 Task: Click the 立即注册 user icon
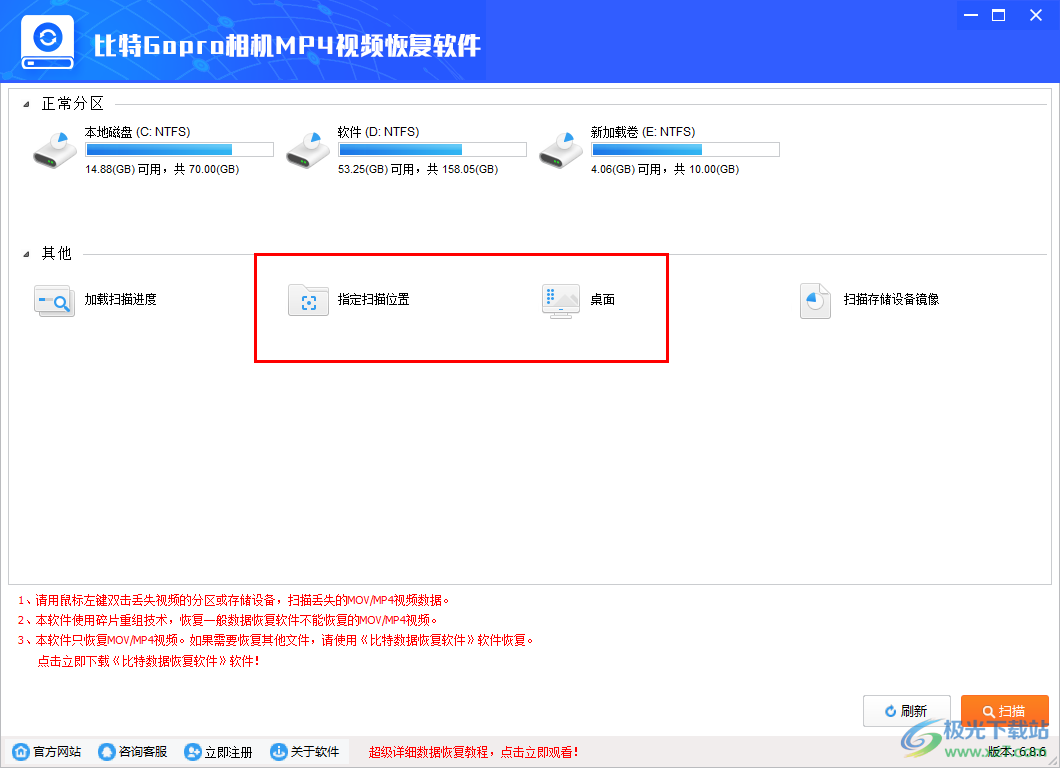click(193, 752)
